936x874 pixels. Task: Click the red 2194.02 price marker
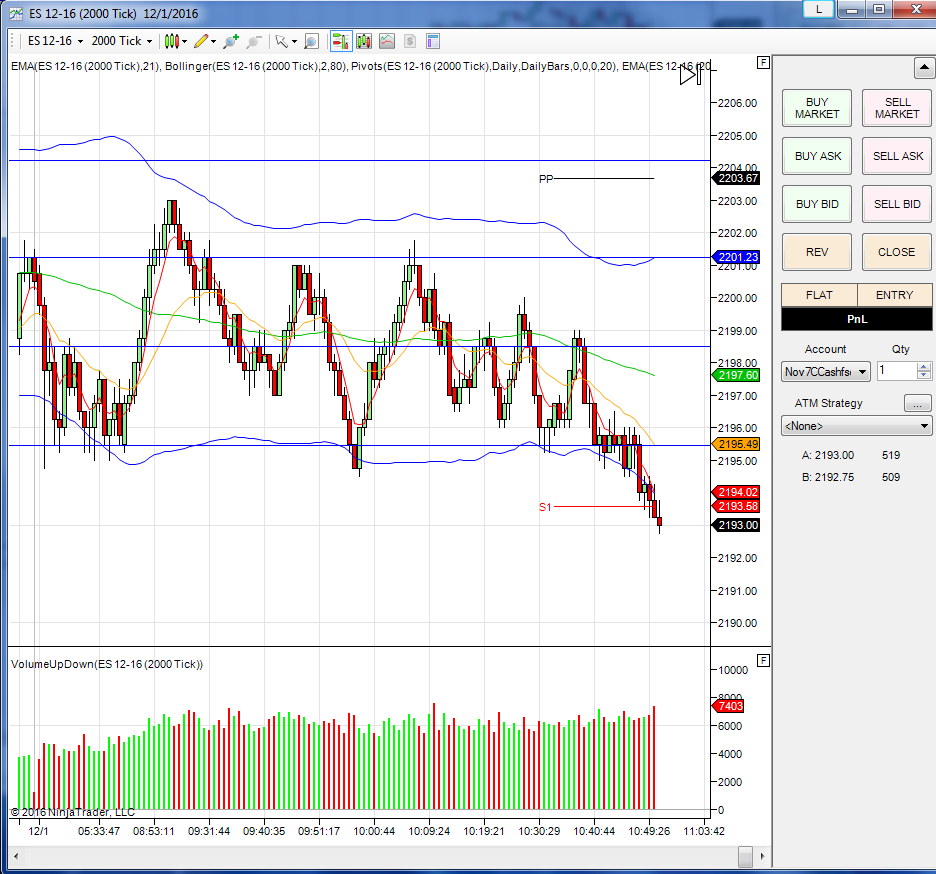coord(737,492)
